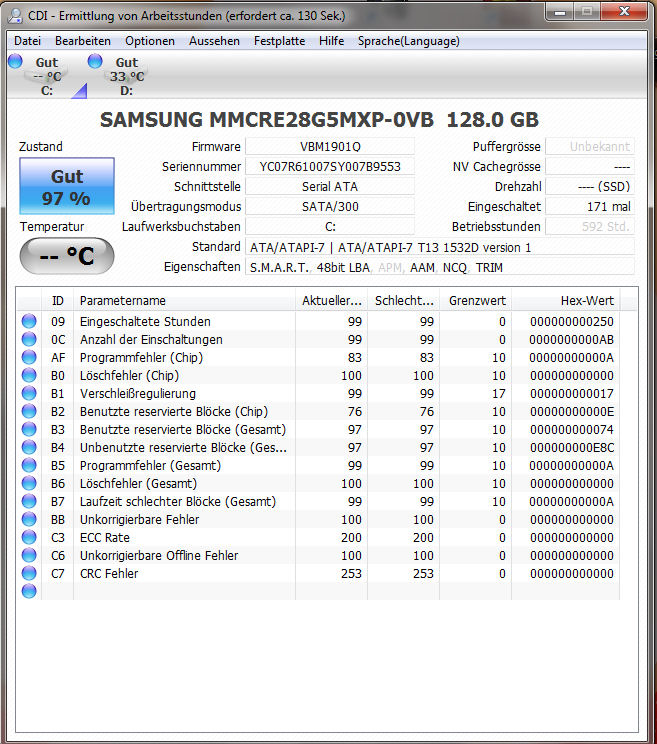
Task: Close the CDI window
Action: tap(625, 11)
